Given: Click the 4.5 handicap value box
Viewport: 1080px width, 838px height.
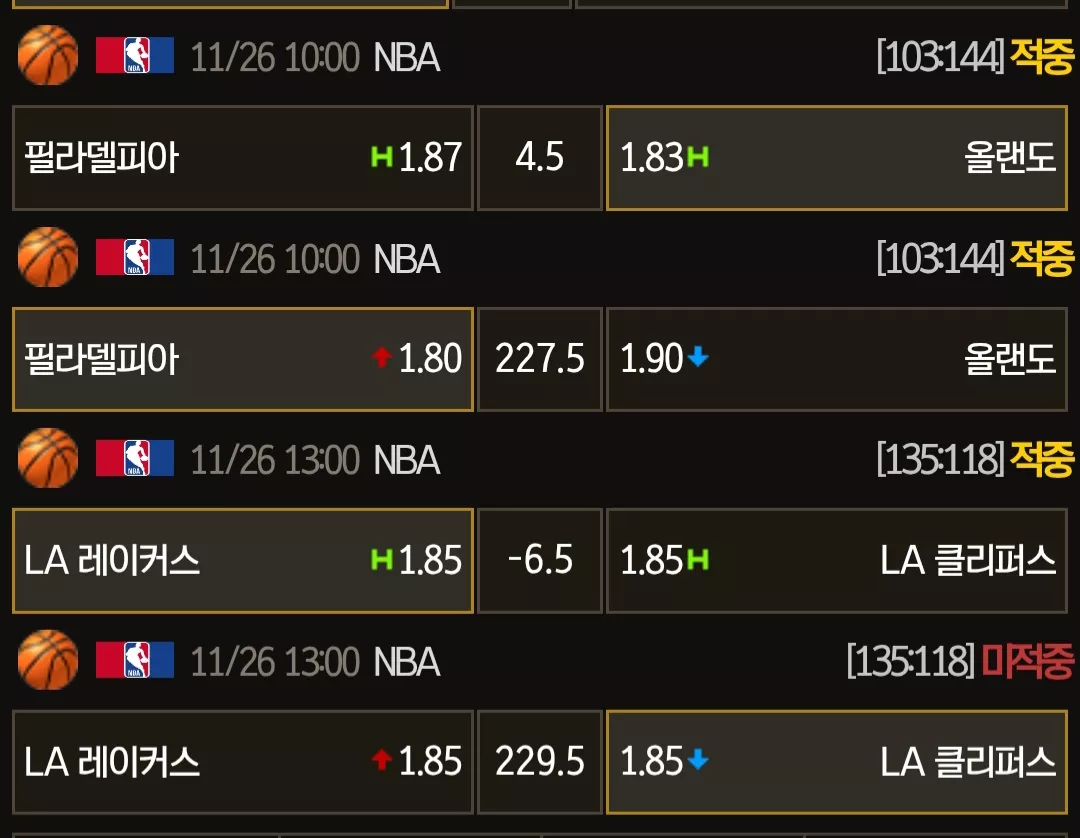Looking at the screenshot, I should point(540,158).
